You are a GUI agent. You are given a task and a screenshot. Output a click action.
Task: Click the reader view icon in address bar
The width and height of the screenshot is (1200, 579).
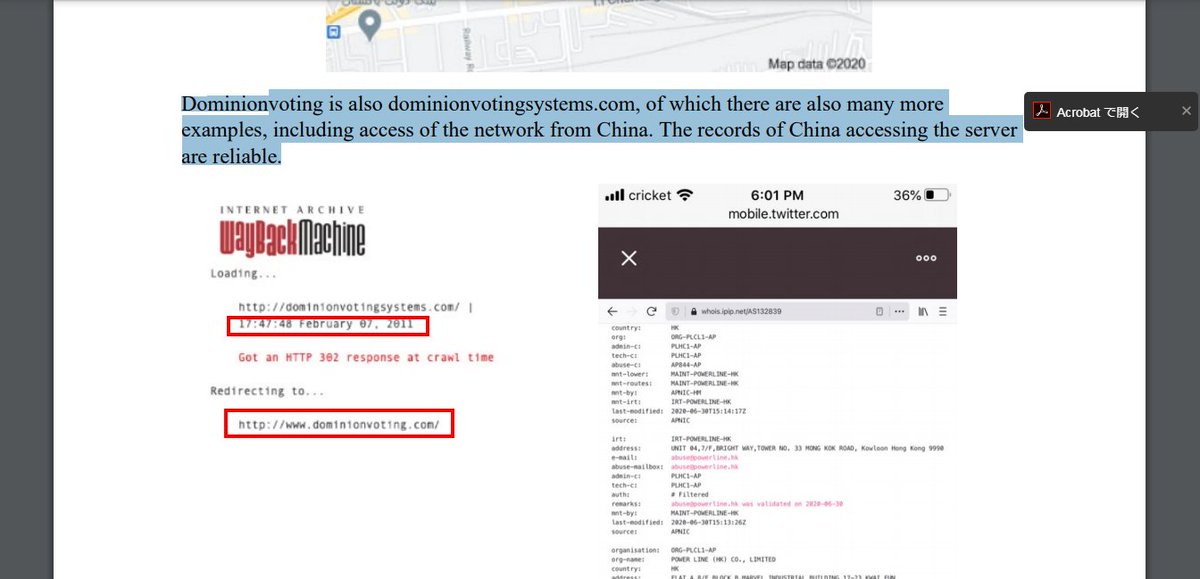pyautogui.click(x=879, y=312)
